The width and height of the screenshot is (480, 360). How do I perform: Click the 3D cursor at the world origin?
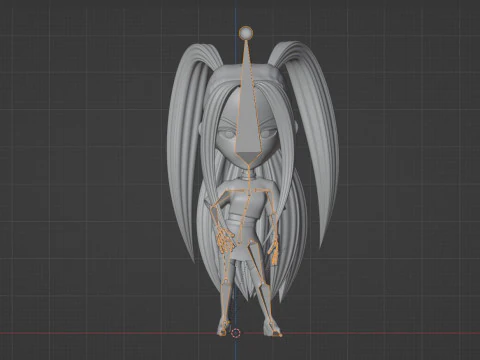[236, 332]
